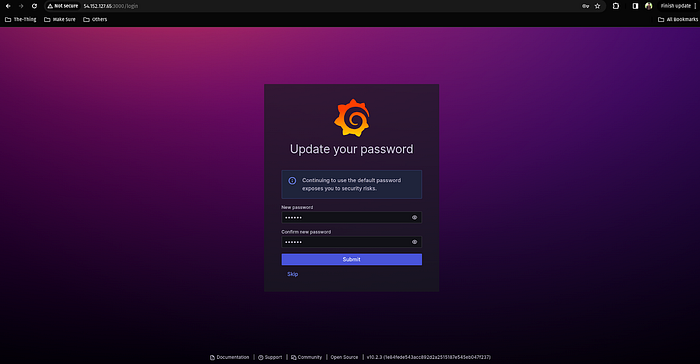Toggle the browser side panel icon
700x364 pixels.
click(x=635, y=6)
